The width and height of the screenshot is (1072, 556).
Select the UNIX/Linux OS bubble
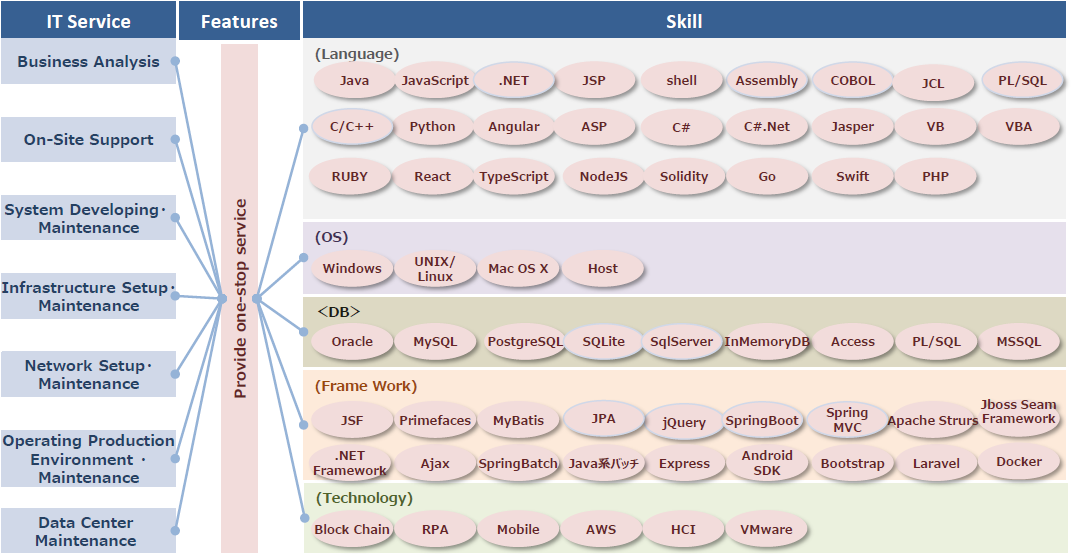[435, 269]
